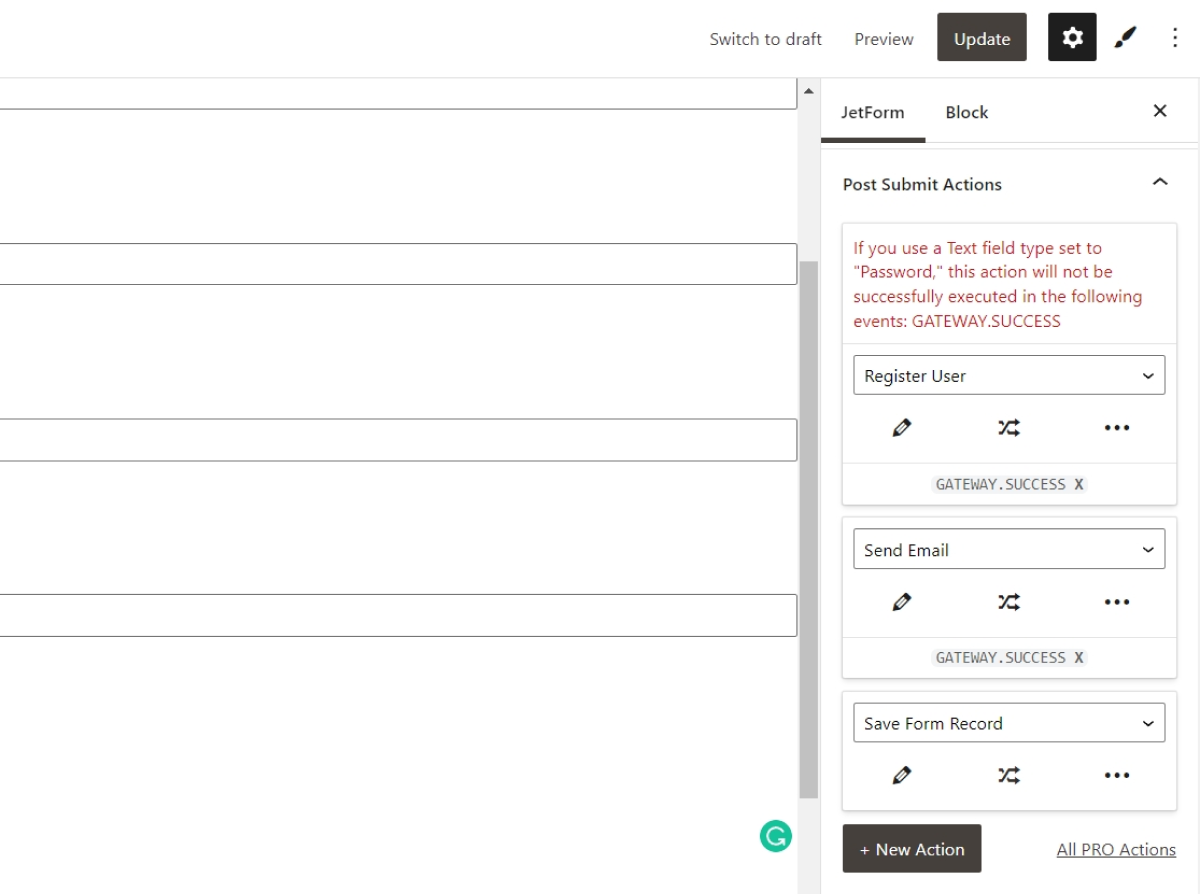Open conditions shuffle icon for Send Email
The image size is (1200, 894).
click(x=1009, y=602)
